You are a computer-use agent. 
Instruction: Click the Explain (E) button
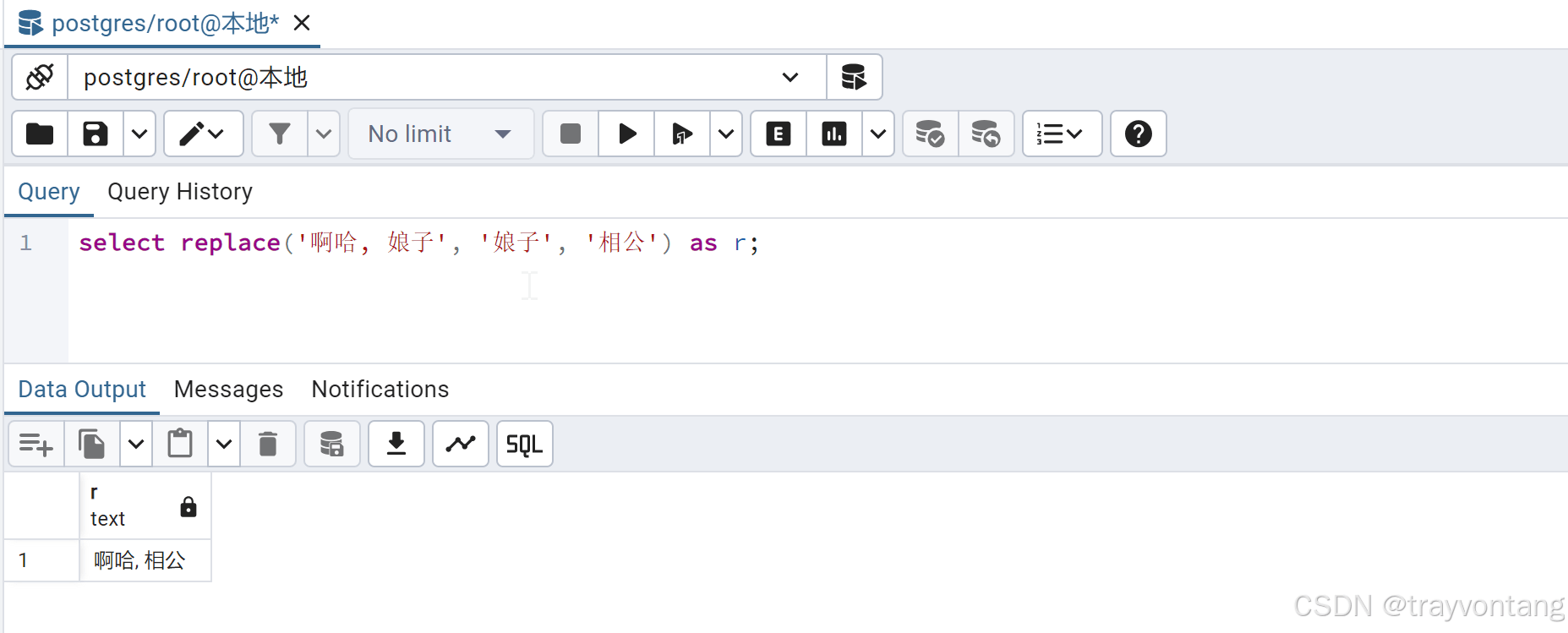click(x=779, y=134)
